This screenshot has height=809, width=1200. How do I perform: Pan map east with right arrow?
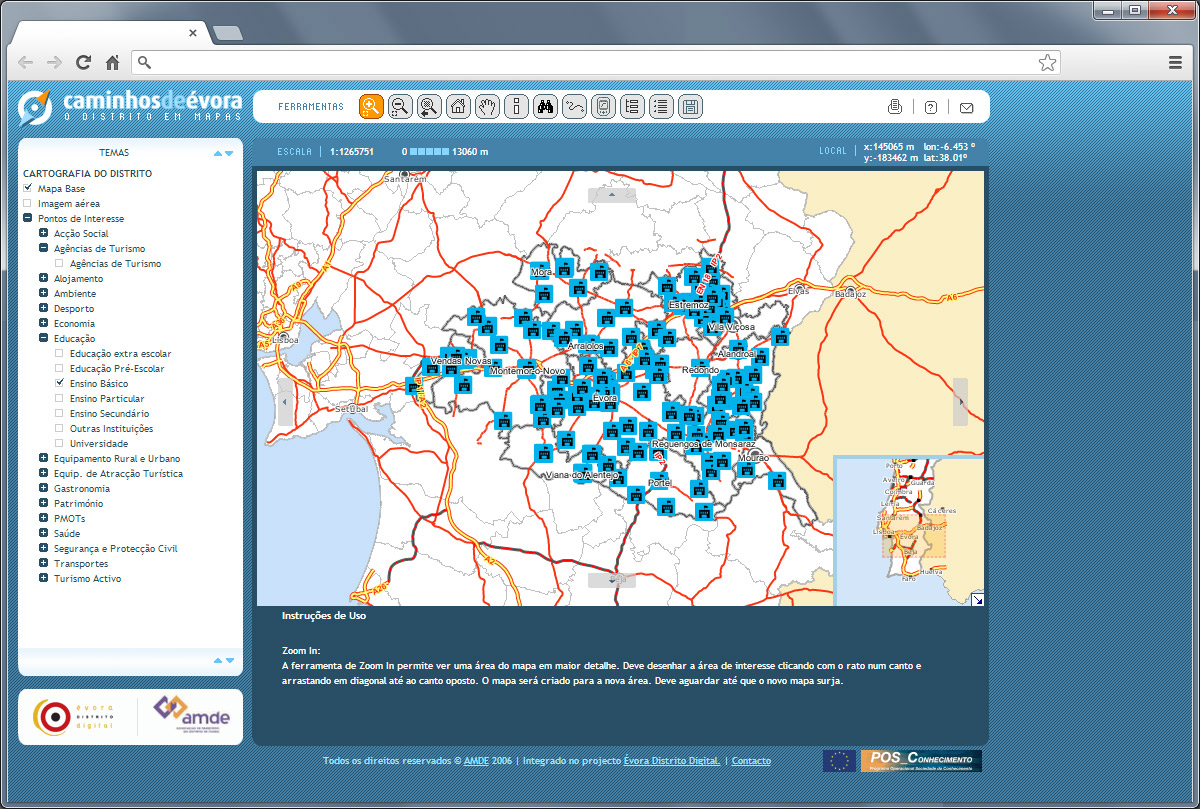960,401
